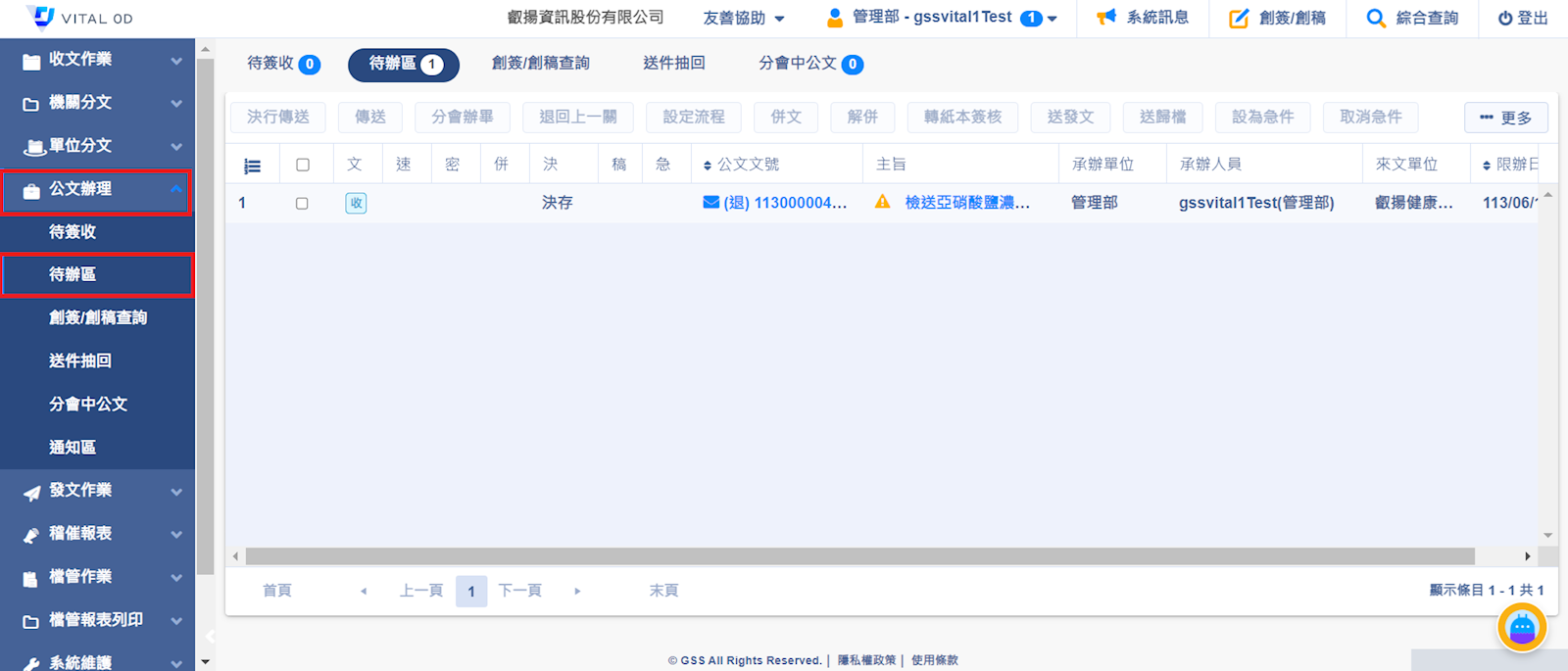Viewport: 1568px width, 671px height.
Task: Click the yellow warning triangle icon in row
Action: [x=882, y=202]
